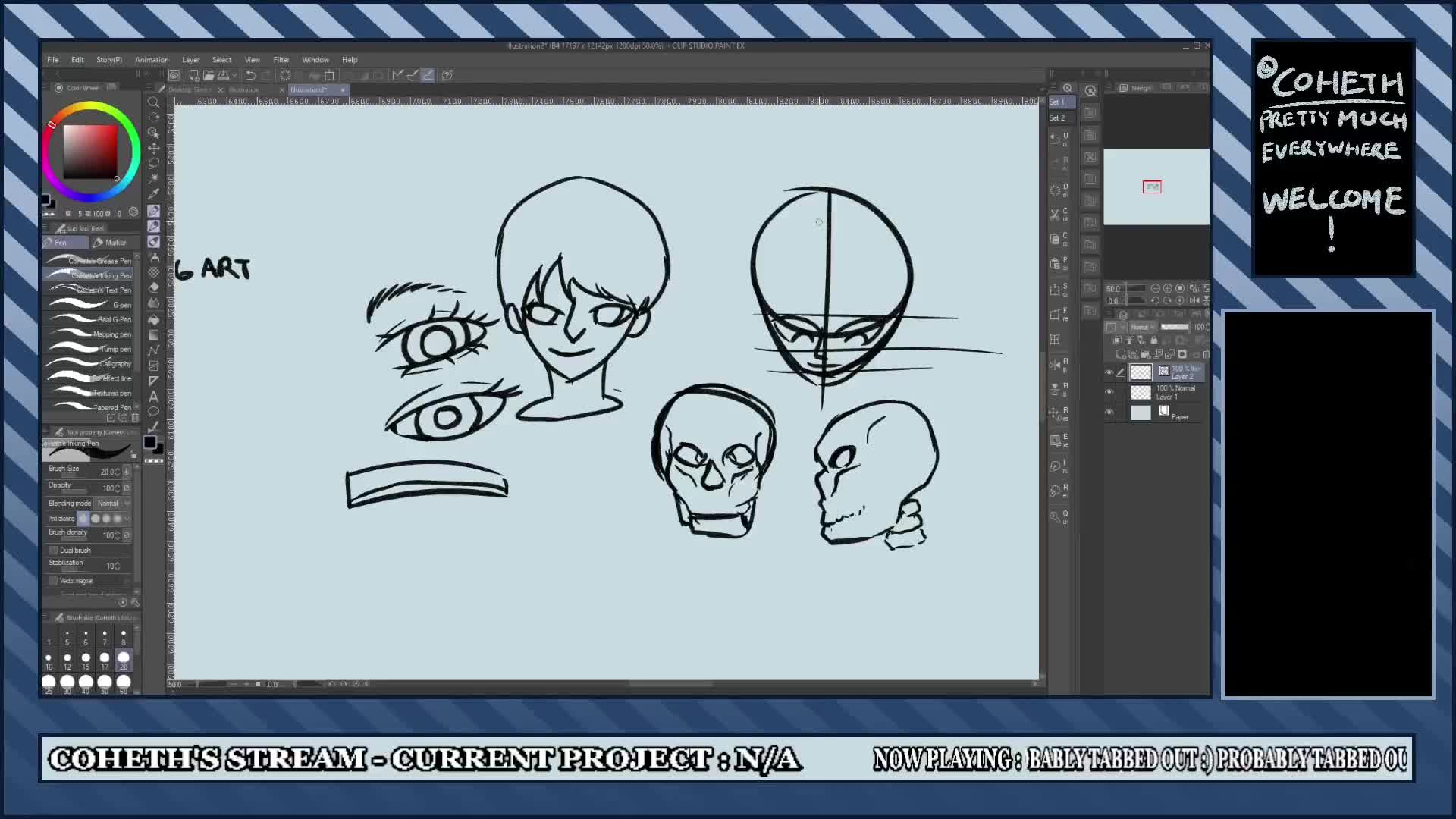This screenshot has height=819, width=1456.
Task: Toggle visibility of Layer 1
Action: click(x=1108, y=391)
